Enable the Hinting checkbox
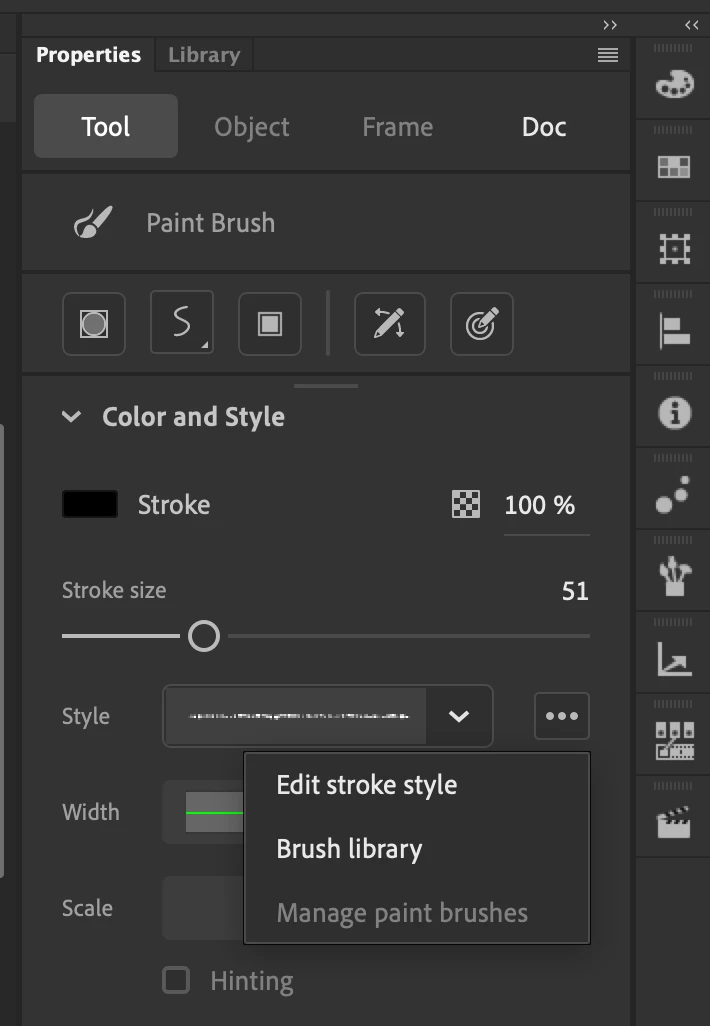 176,981
